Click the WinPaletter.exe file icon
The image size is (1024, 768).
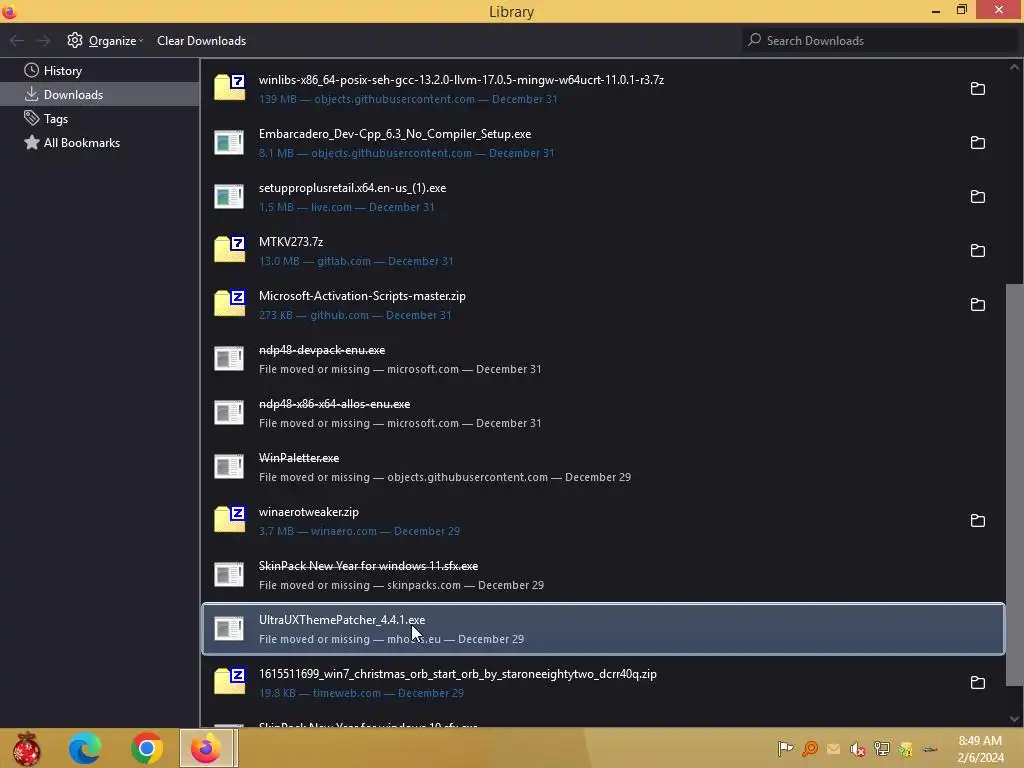[x=229, y=466]
